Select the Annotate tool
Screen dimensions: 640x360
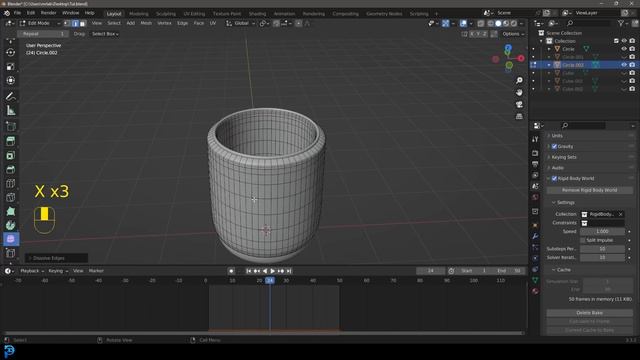click(11, 97)
